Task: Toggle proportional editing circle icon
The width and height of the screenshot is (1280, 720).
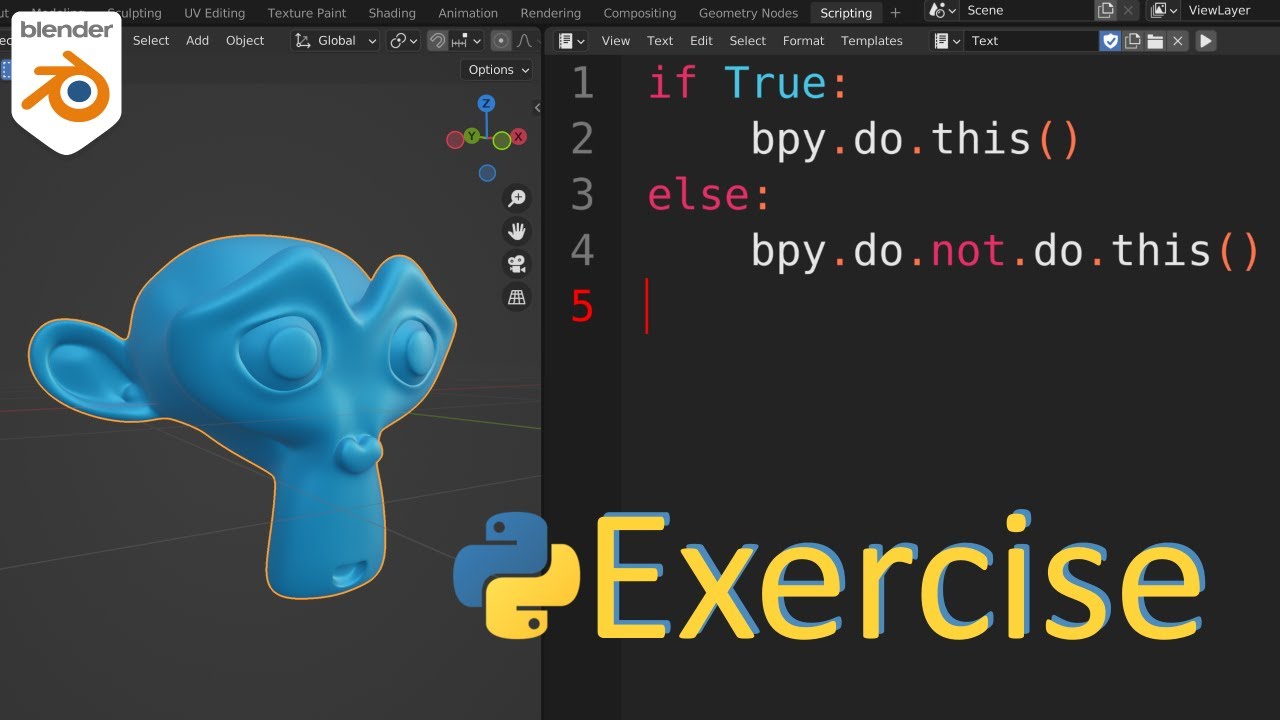Action: [501, 41]
